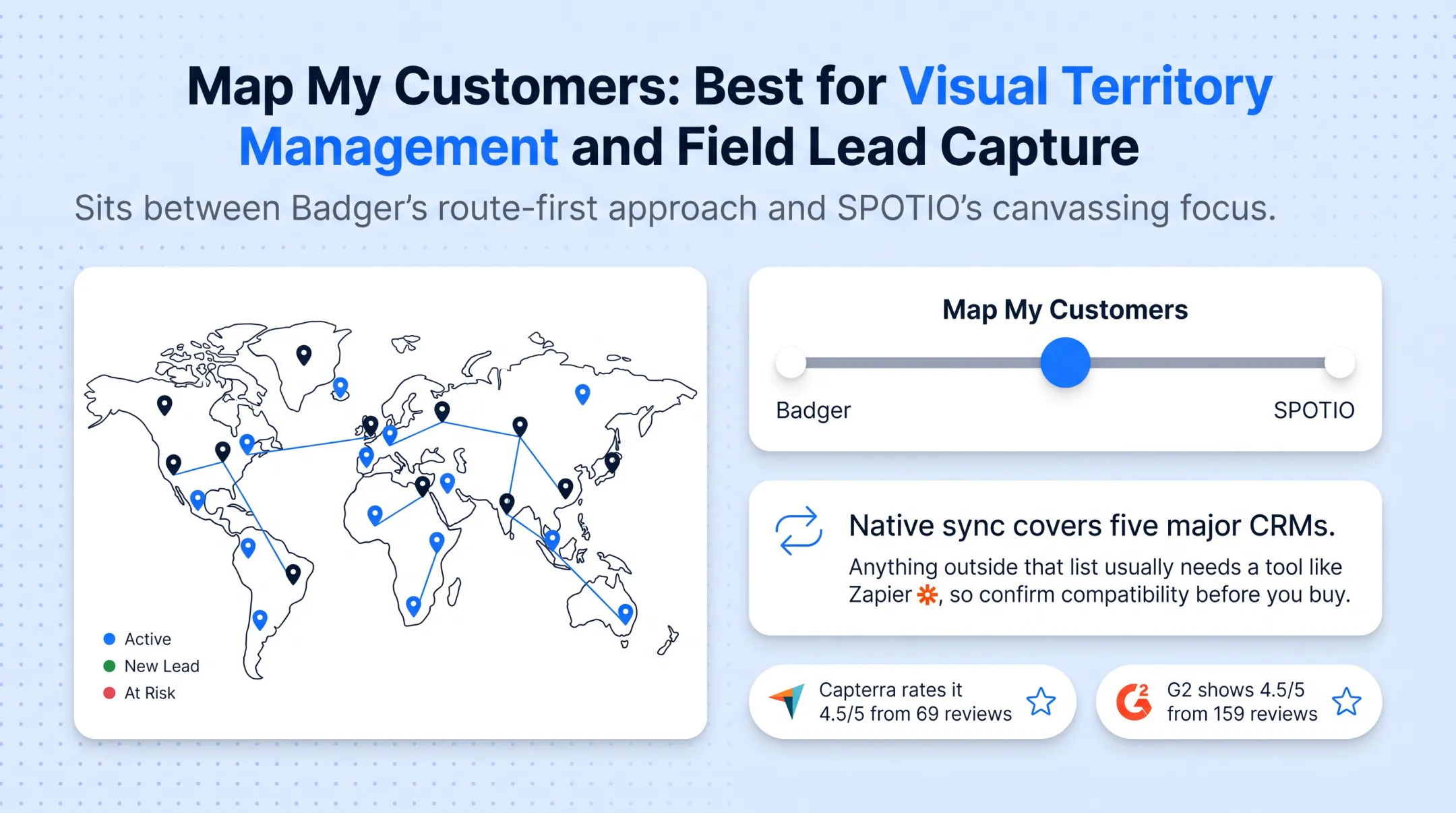
Task: Click the 'At Risk' legend label
Action: 150,693
